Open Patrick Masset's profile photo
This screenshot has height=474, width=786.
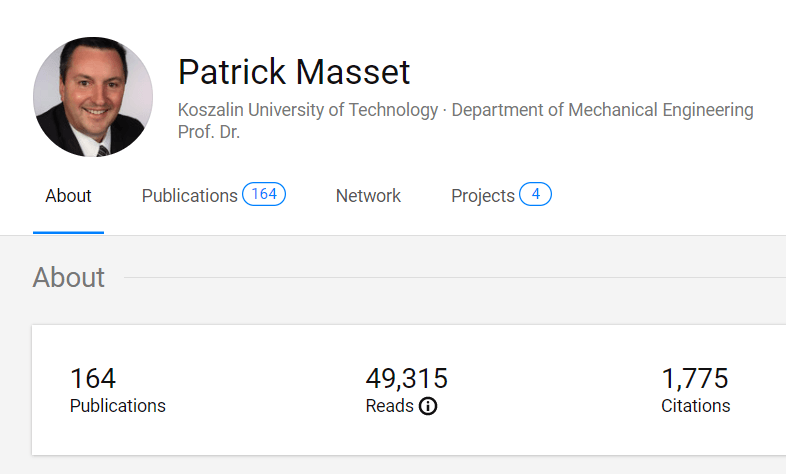93,97
